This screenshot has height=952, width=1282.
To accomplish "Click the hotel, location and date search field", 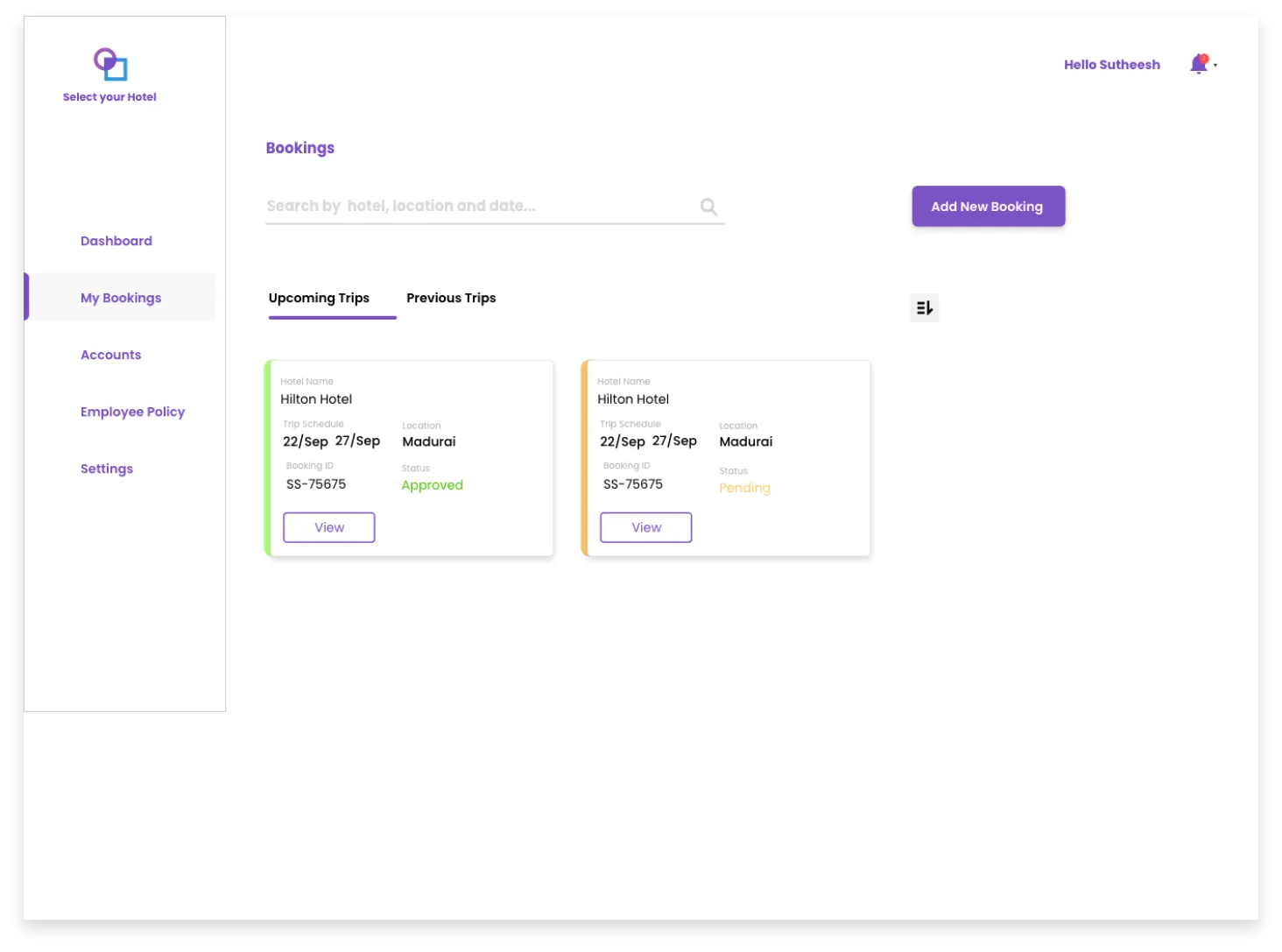I will coord(477,207).
